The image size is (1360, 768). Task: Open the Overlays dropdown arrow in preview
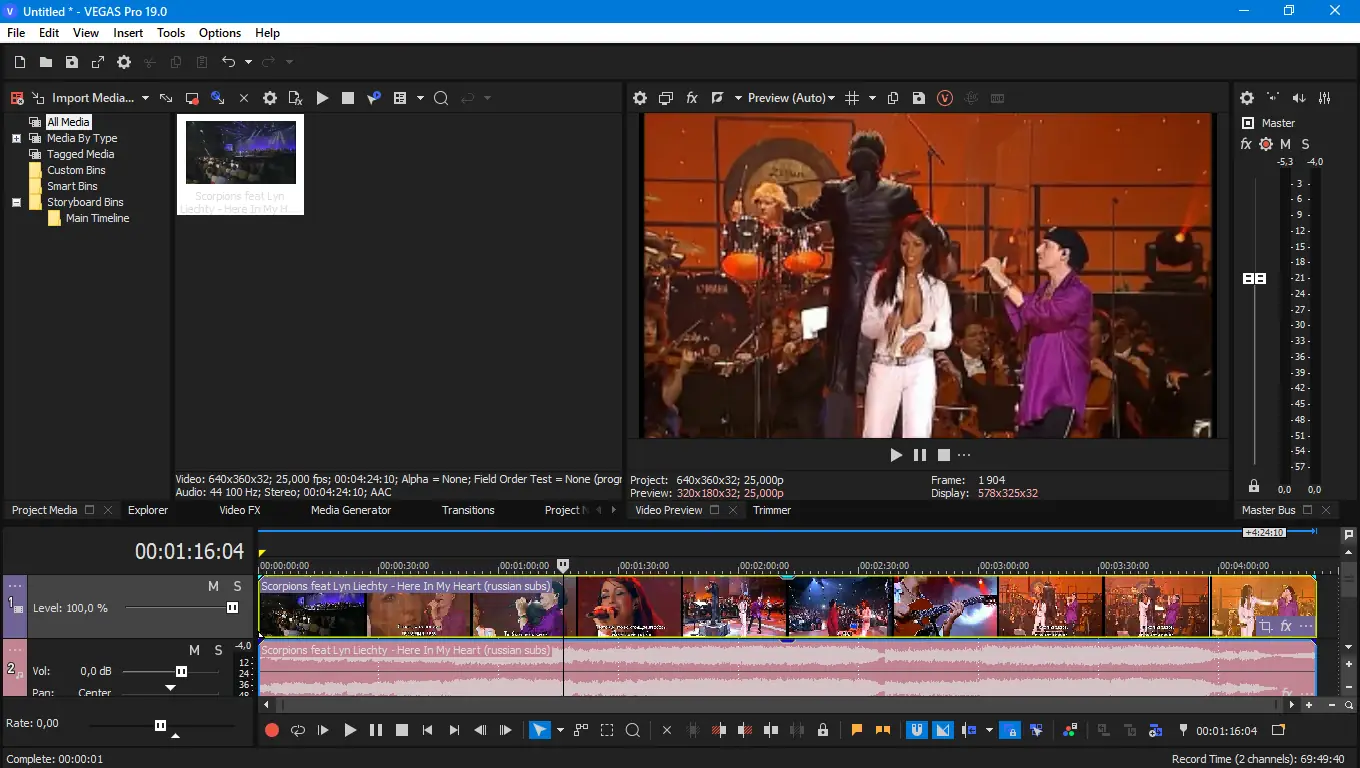pyautogui.click(x=872, y=98)
